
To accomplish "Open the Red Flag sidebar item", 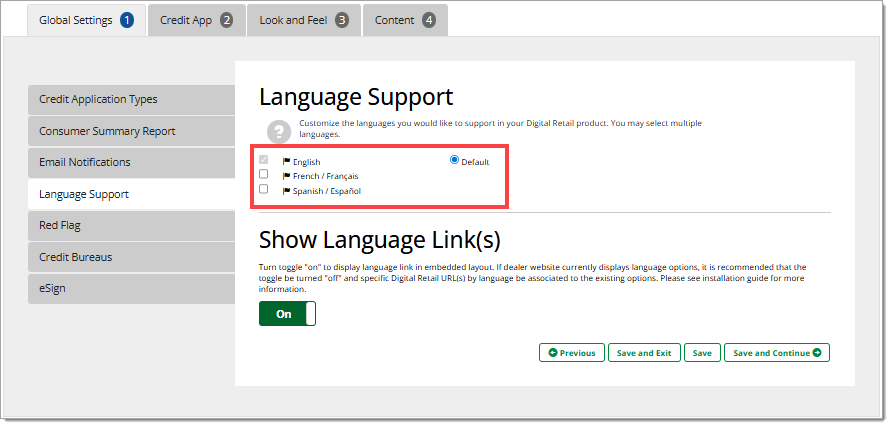I will [x=131, y=225].
